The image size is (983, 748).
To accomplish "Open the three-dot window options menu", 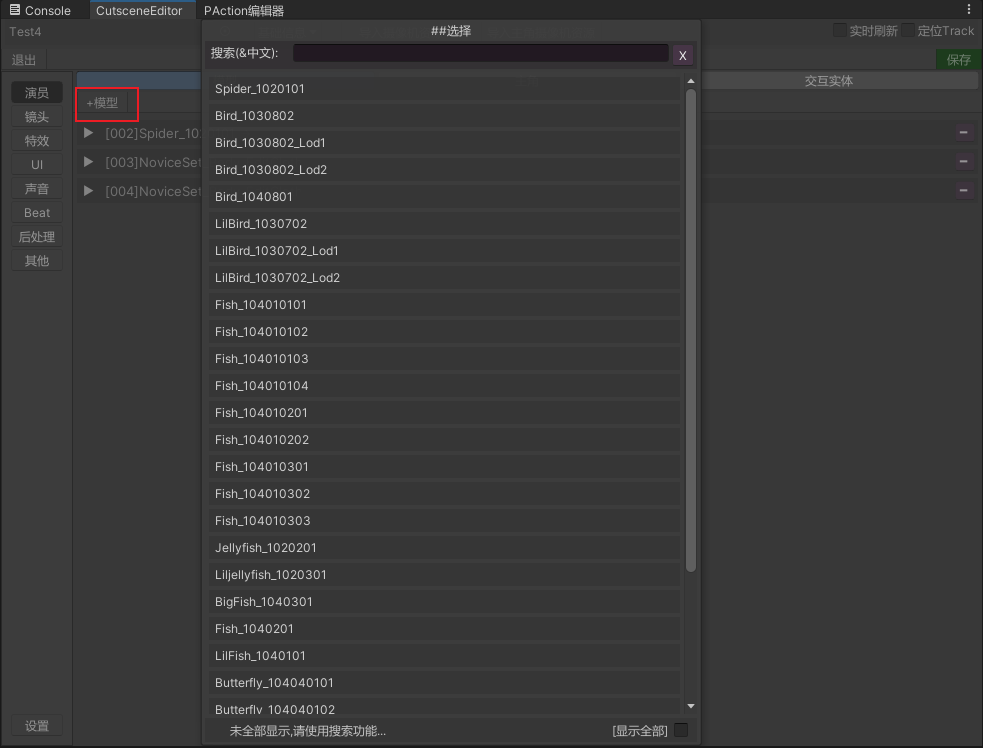I will [x=968, y=10].
